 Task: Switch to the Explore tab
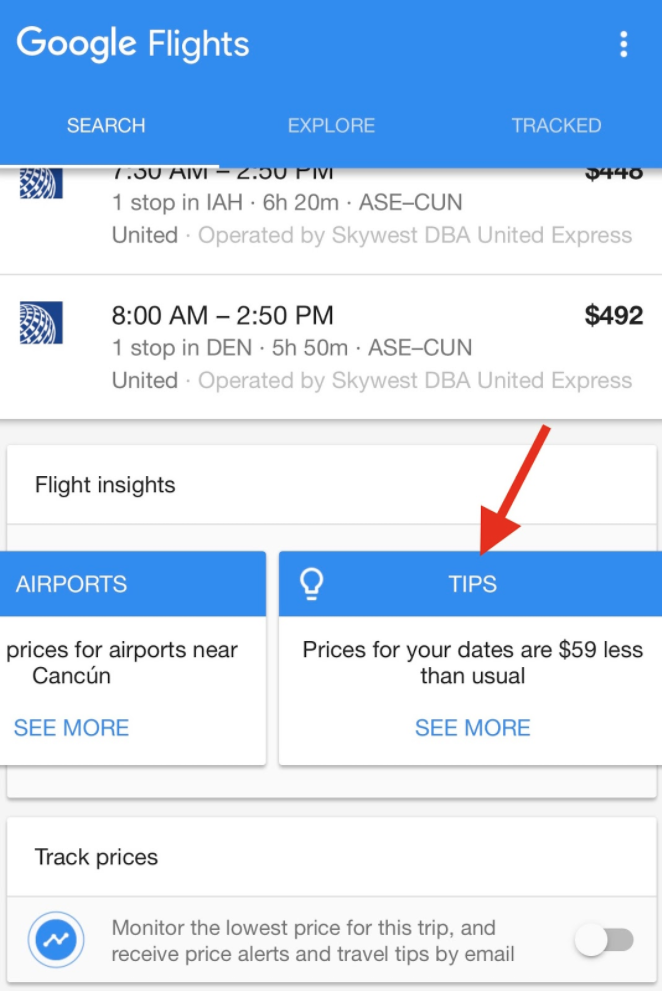pos(331,125)
